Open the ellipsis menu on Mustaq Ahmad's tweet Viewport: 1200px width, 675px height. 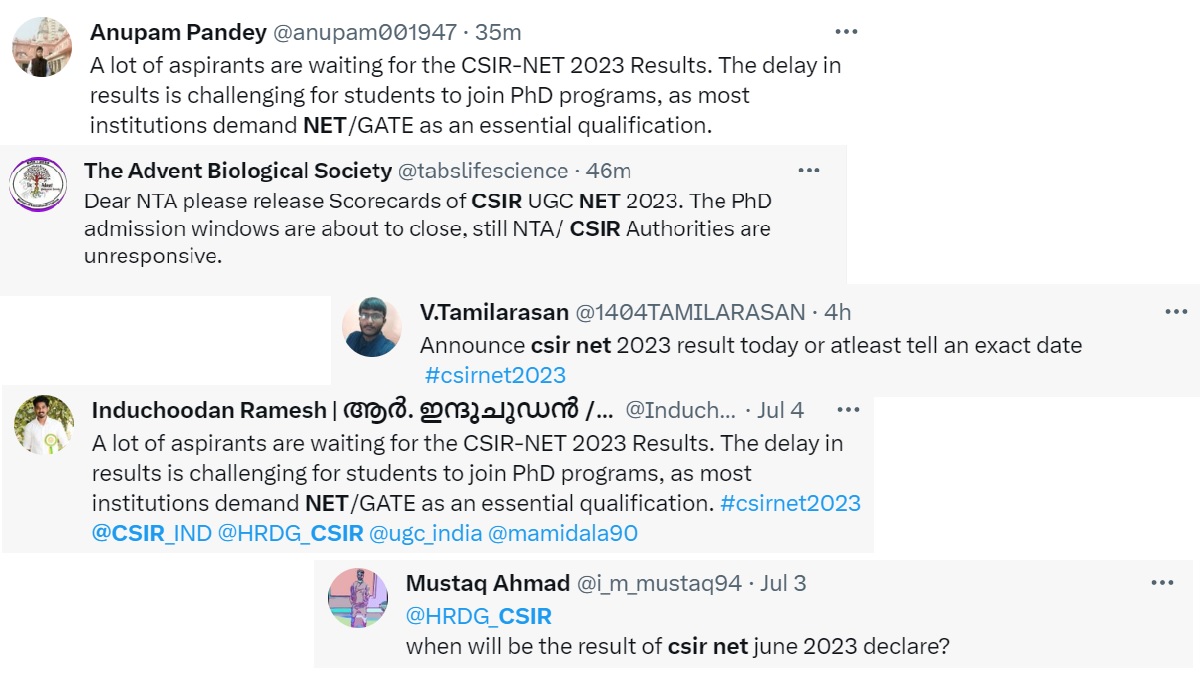coord(1161,583)
